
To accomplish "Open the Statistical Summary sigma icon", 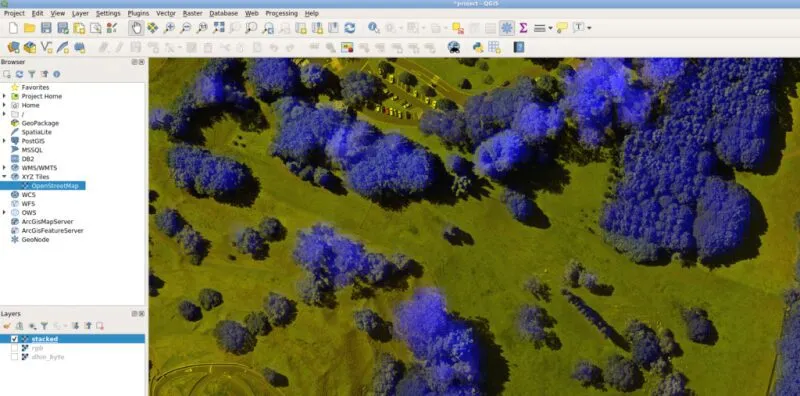I will 523,28.
